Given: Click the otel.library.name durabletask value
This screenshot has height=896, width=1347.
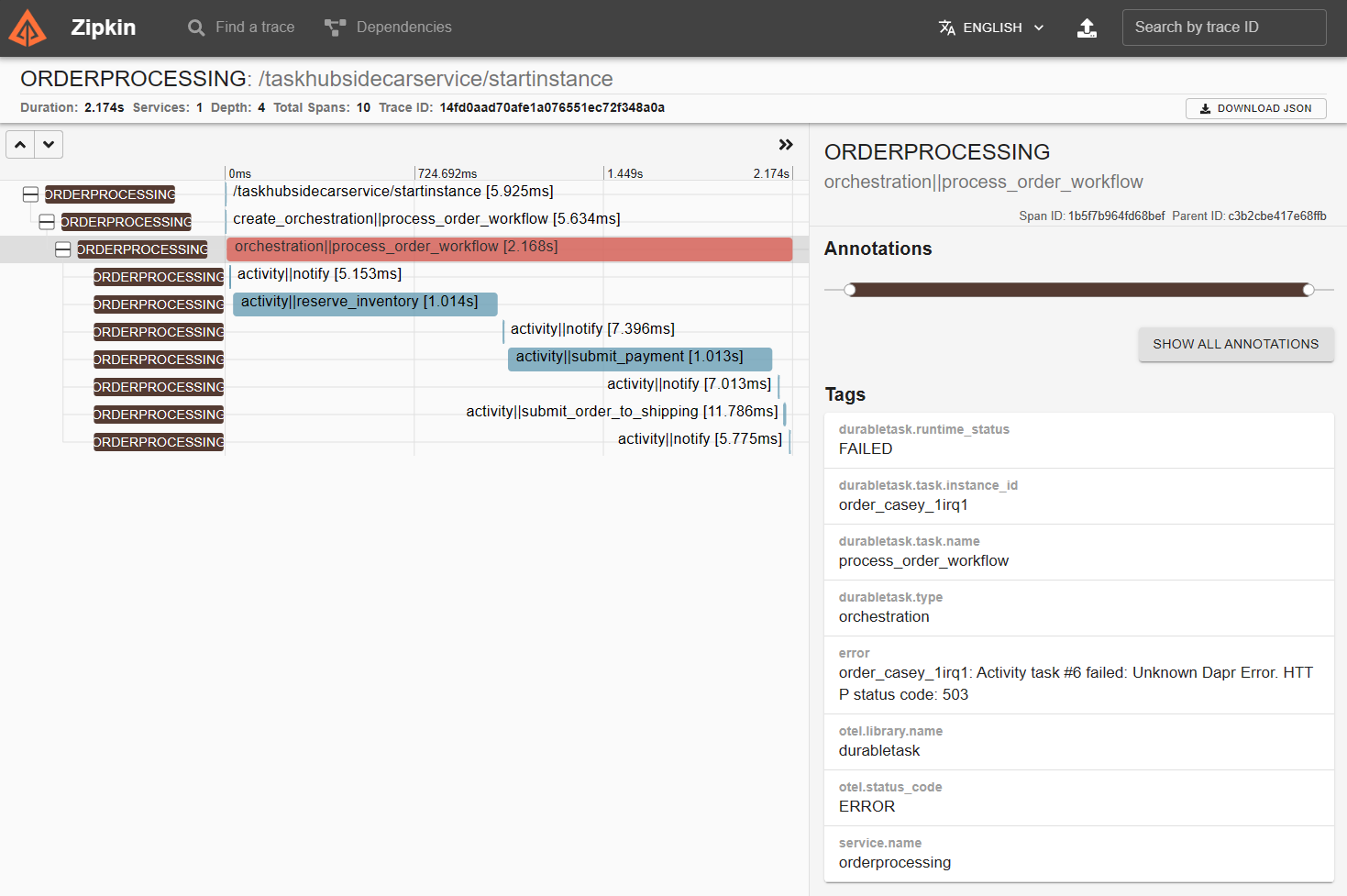Looking at the screenshot, I should 879,751.
